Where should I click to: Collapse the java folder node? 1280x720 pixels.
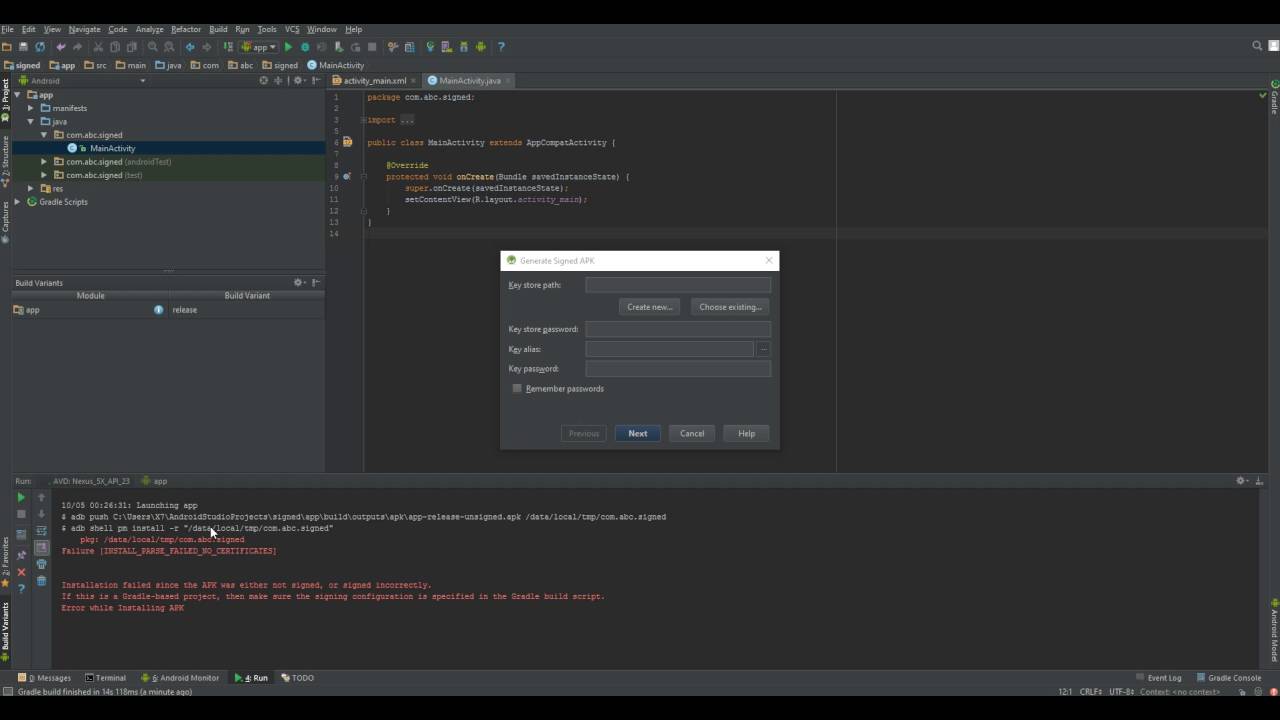tap(31, 121)
